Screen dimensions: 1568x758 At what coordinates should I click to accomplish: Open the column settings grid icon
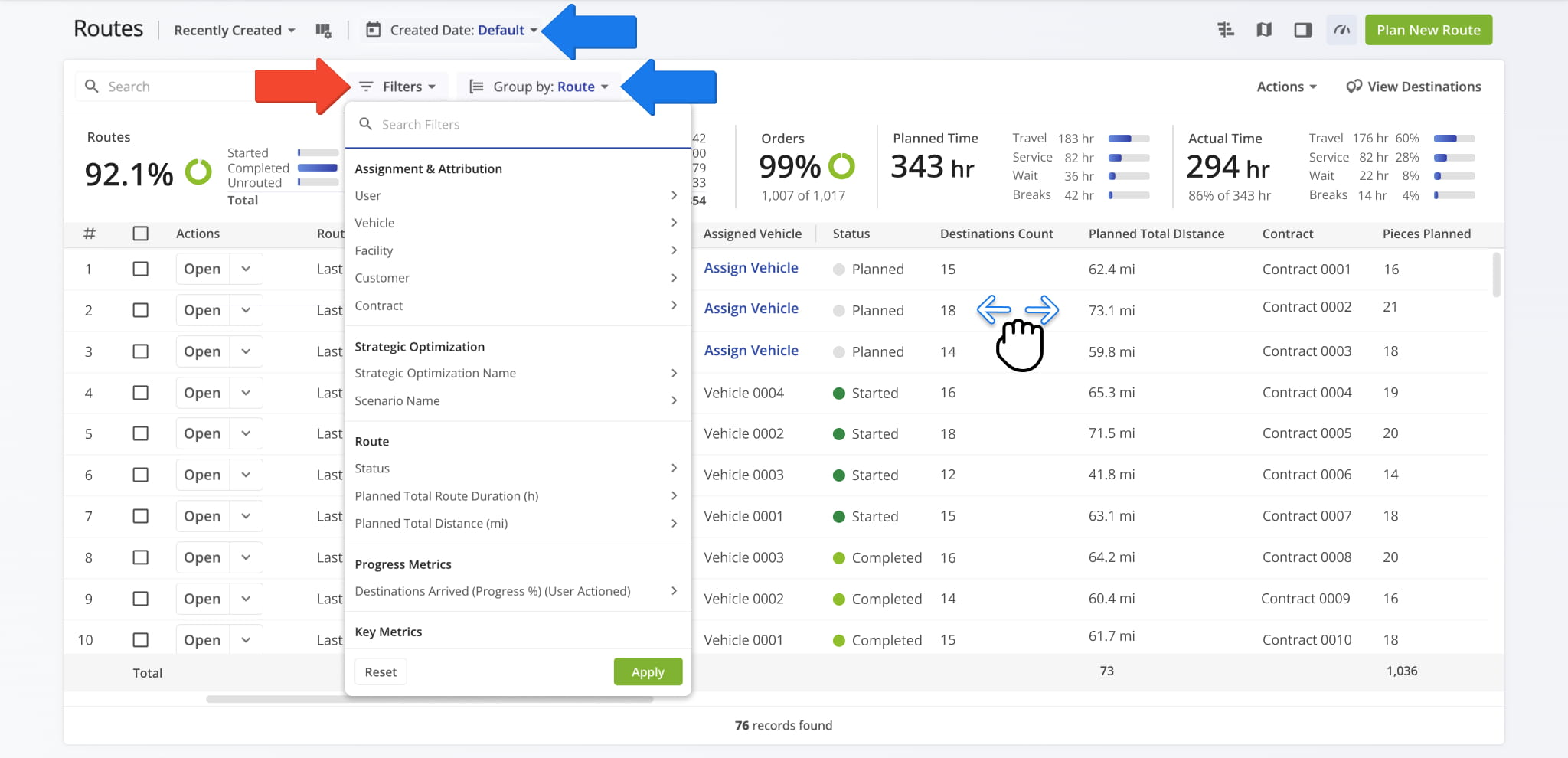tap(323, 31)
